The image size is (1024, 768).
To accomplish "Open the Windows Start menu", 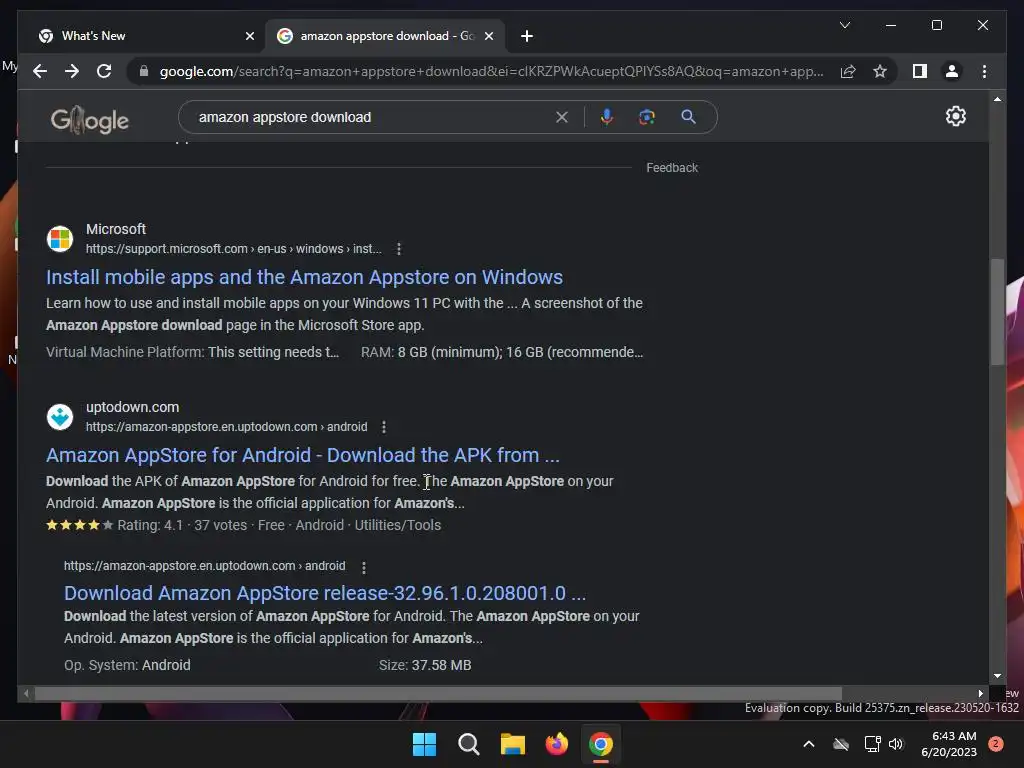I will coord(424,744).
